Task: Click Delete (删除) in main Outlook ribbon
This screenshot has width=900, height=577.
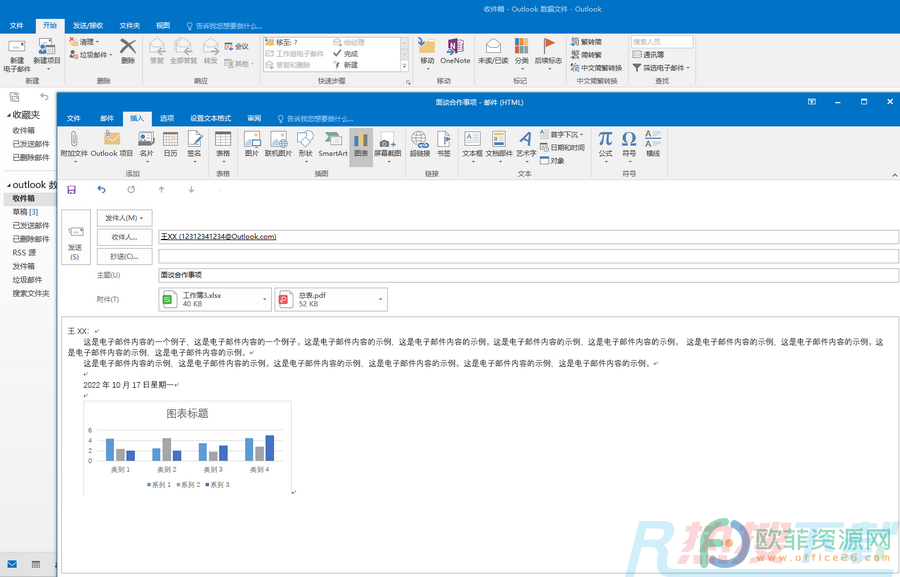Action: 128,51
